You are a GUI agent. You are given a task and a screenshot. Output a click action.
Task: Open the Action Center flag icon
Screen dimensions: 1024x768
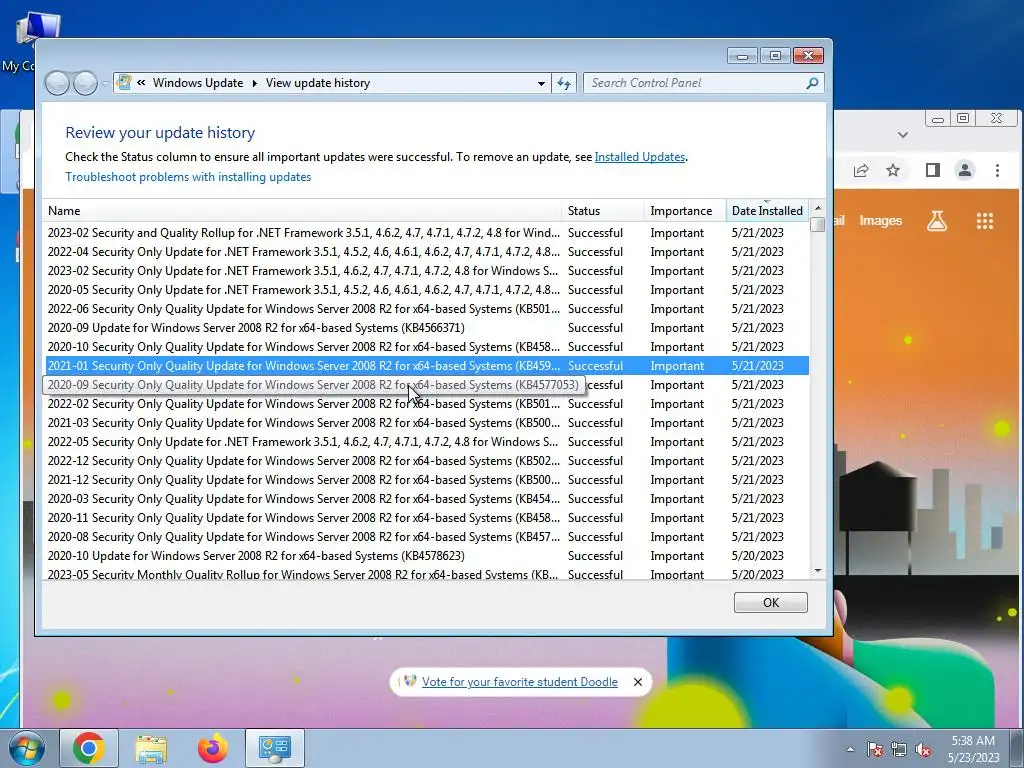click(x=875, y=749)
